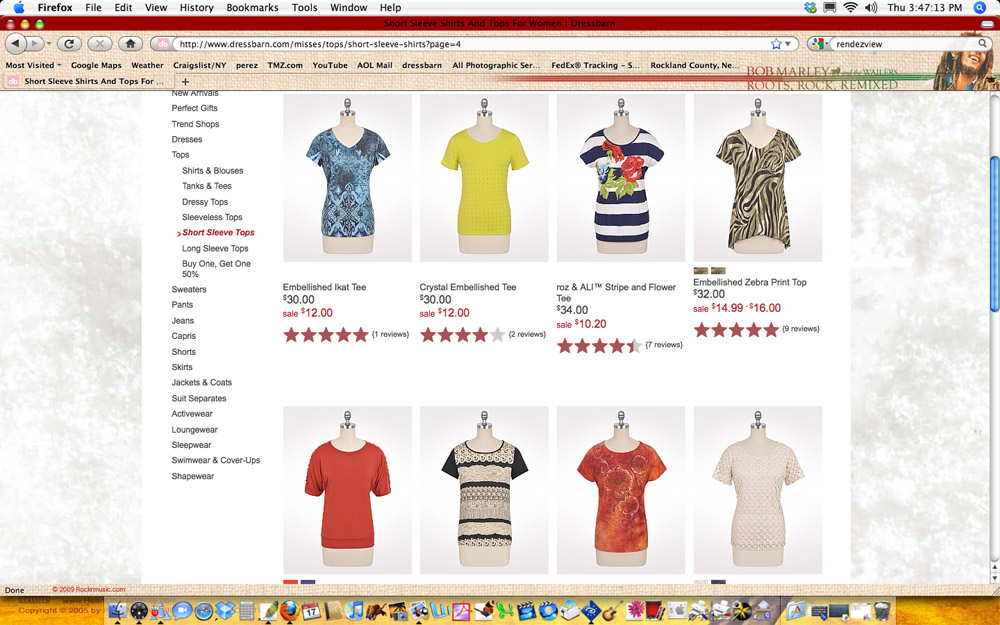This screenshot has height=625, width=1000.
Task: Open the new tab plus button
Action: [x=185, y=82]
